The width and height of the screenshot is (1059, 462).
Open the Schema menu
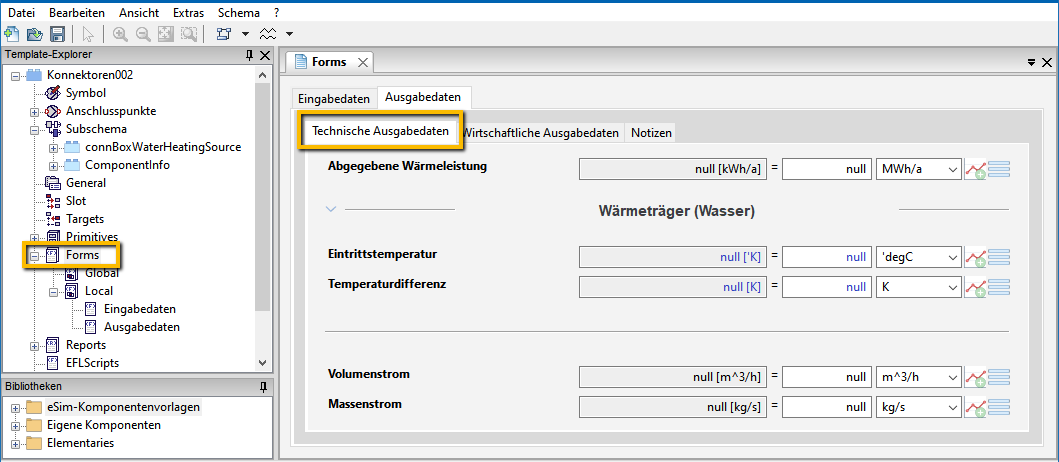point(238,13)
